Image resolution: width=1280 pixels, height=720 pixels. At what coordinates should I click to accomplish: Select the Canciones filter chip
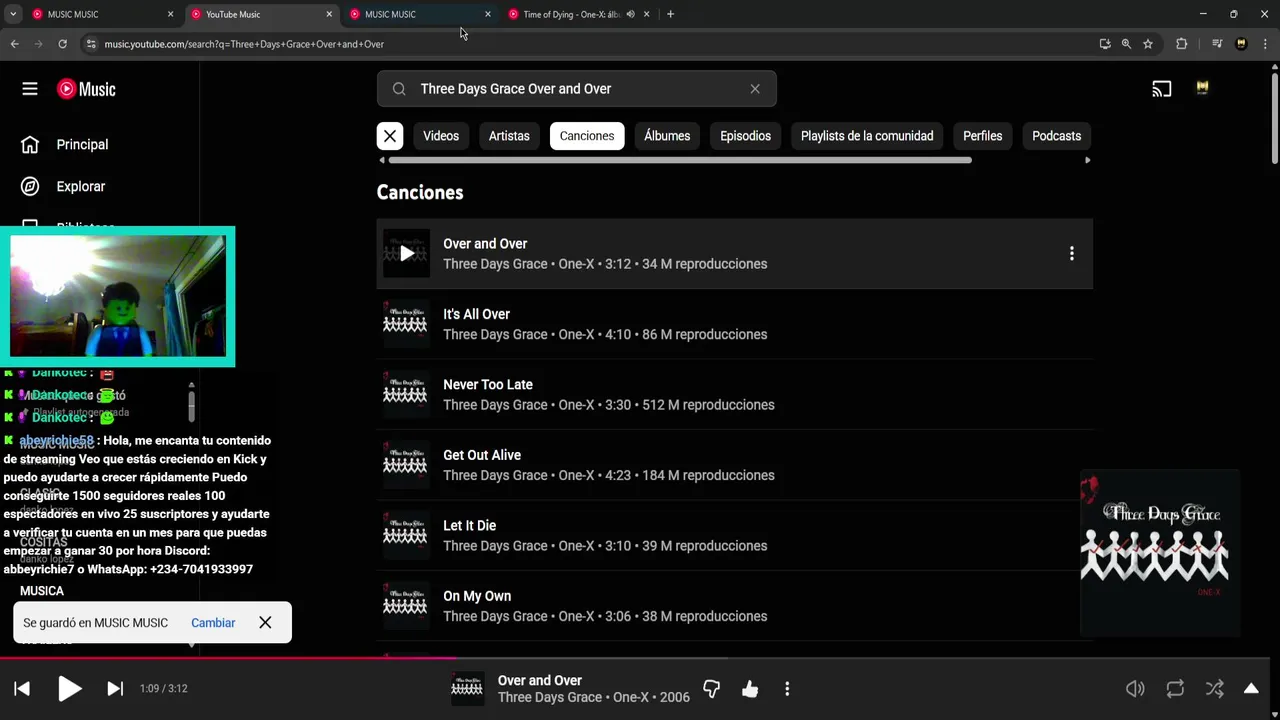587,136
